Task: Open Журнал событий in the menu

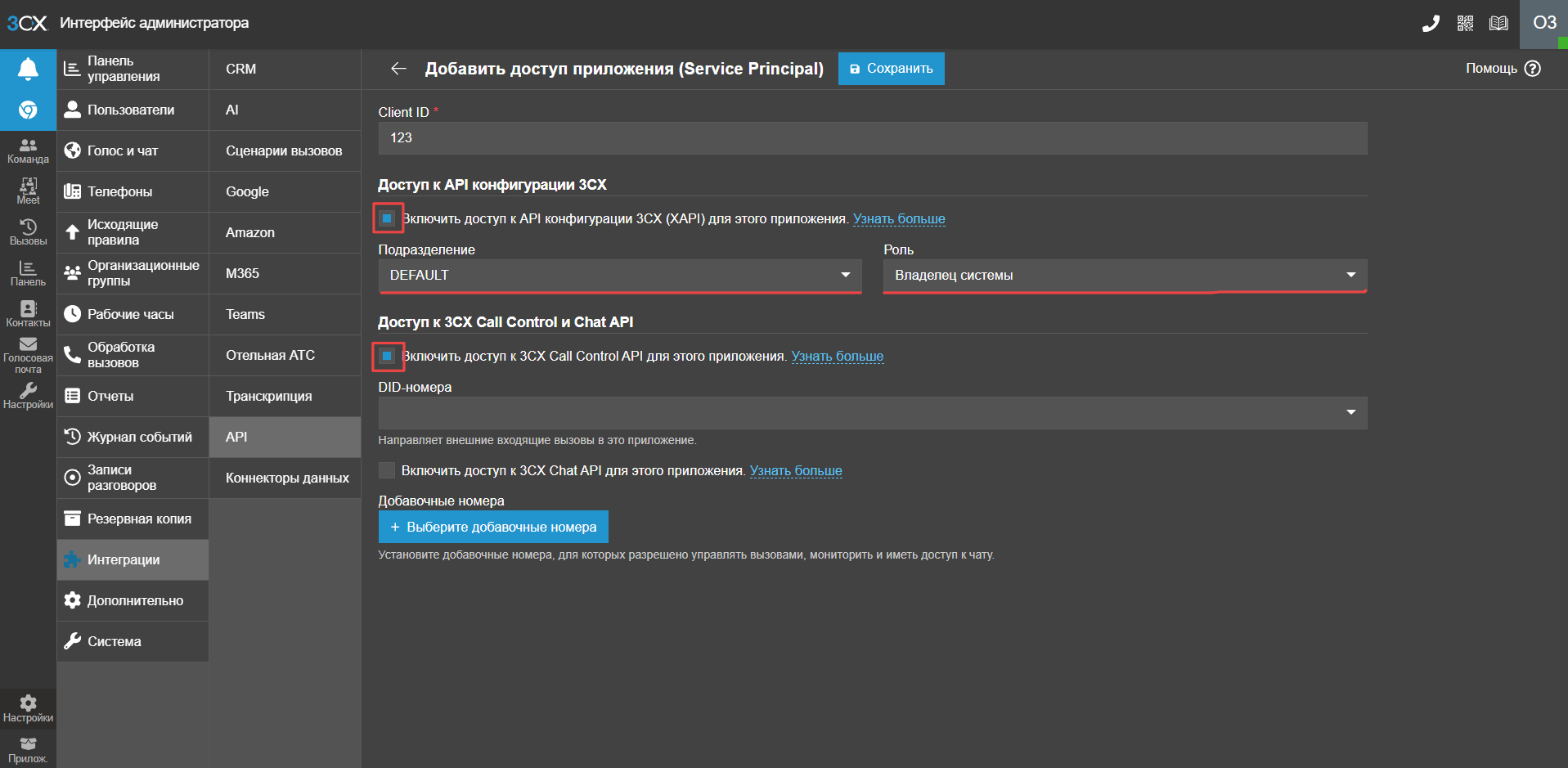Action: point(133,437)
